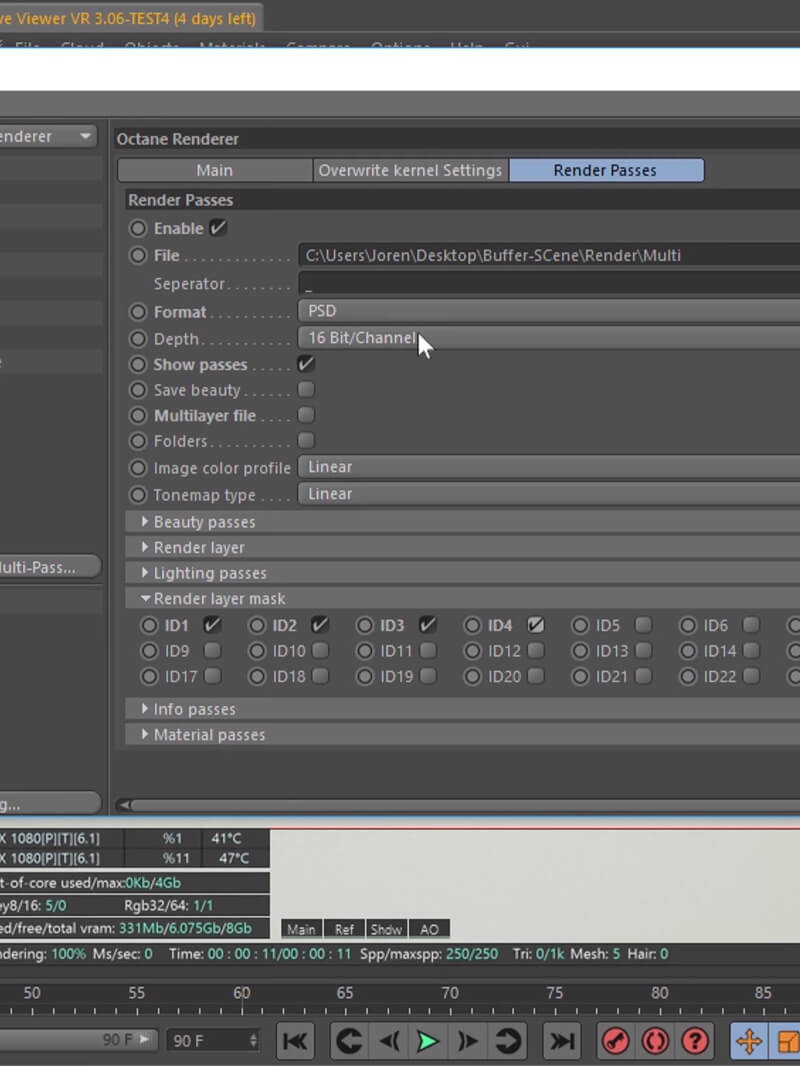Open the Format dropdown showing PSD
The image size is (800, 1066).
pos(549,311)
